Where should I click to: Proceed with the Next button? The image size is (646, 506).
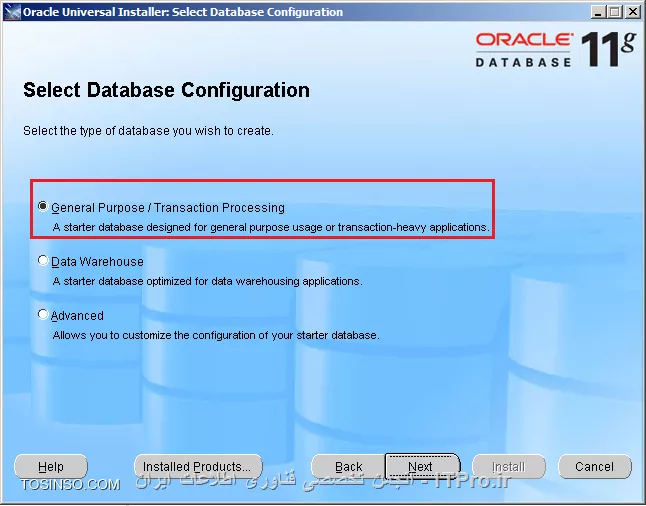tap(421, 466)
